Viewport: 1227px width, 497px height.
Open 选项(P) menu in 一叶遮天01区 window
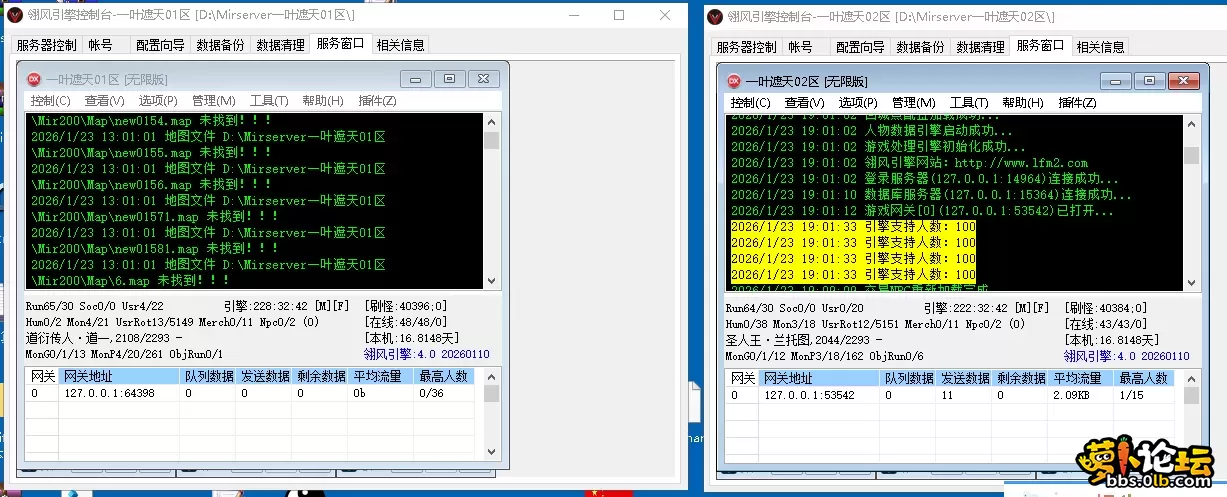coord(158,101)
